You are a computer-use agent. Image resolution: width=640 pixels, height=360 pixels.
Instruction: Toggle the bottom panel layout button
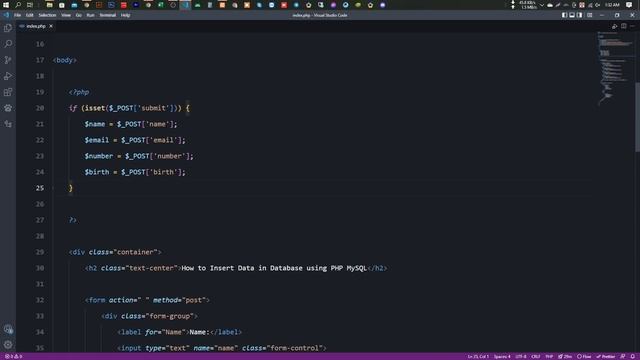point(572,15)
